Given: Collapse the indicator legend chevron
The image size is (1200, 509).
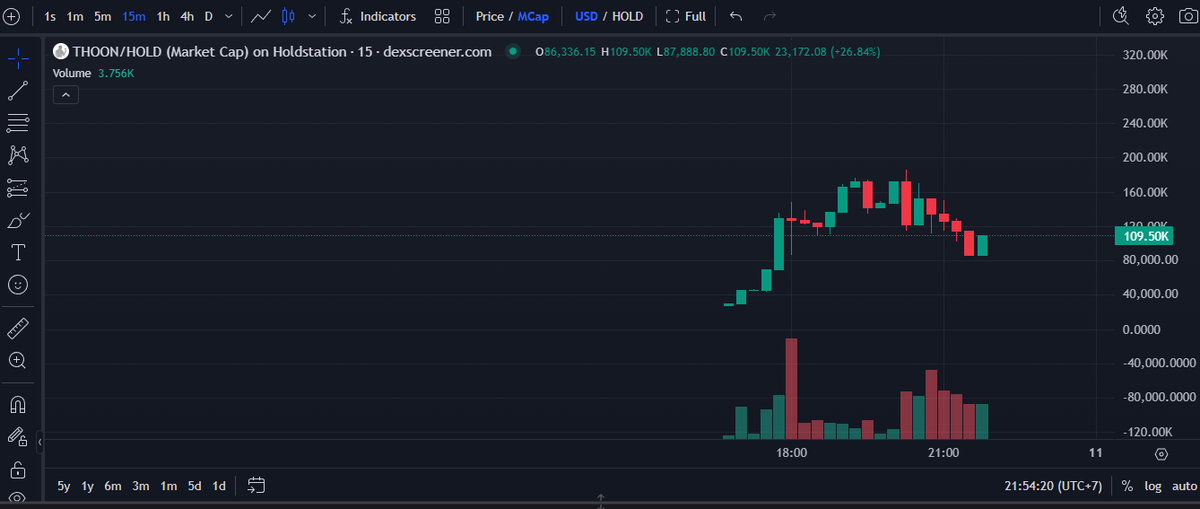Looking at the screenshot, I should 65,95.
